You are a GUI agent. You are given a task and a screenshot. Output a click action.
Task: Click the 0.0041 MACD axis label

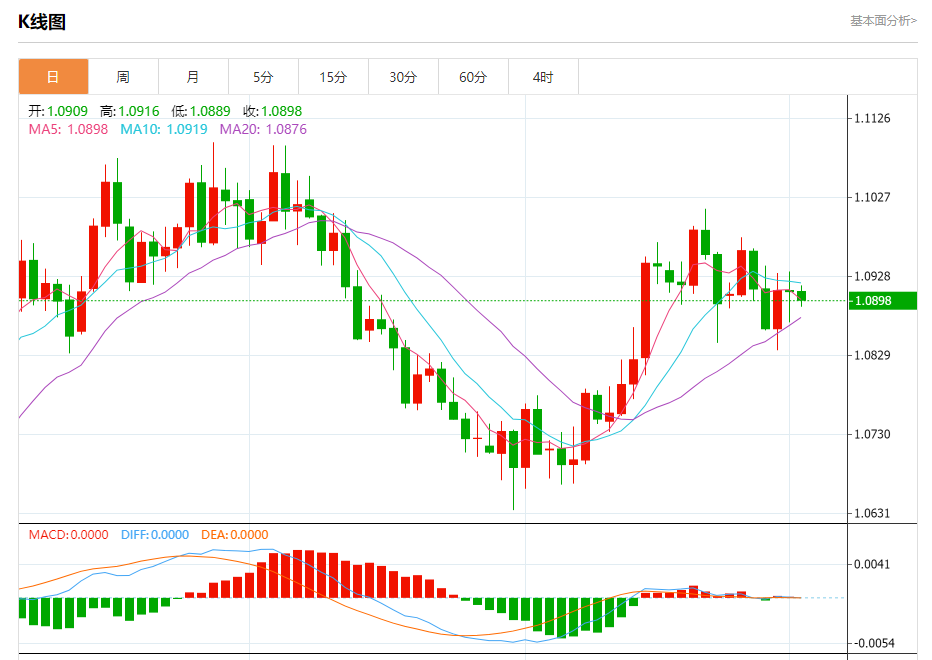(x=872, y=564)
